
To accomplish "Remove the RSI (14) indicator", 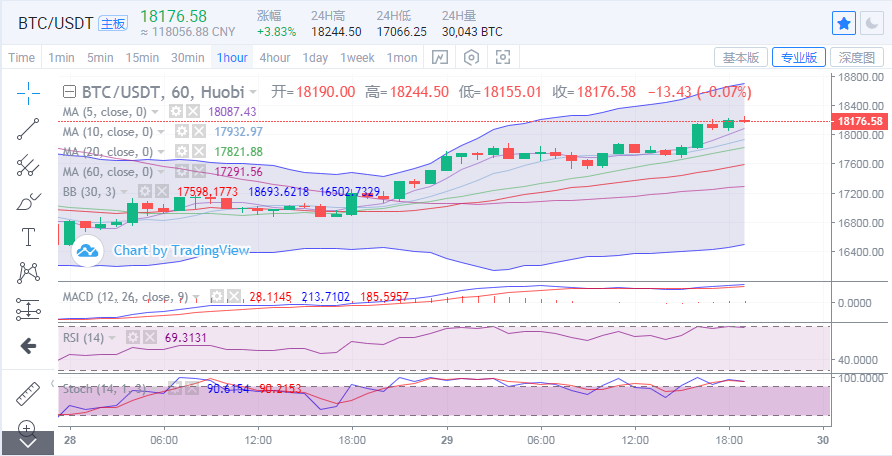I will click(x=150, y=338).
